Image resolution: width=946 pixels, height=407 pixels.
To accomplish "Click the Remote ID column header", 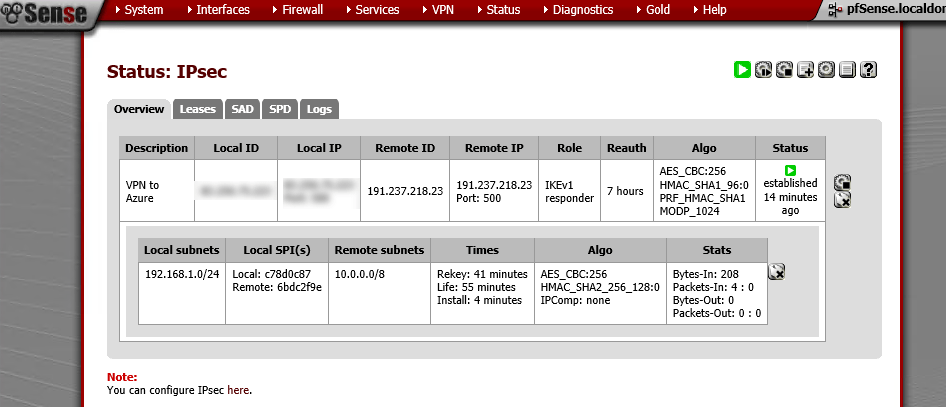I will pyautogui.click(x=405, y=148).
